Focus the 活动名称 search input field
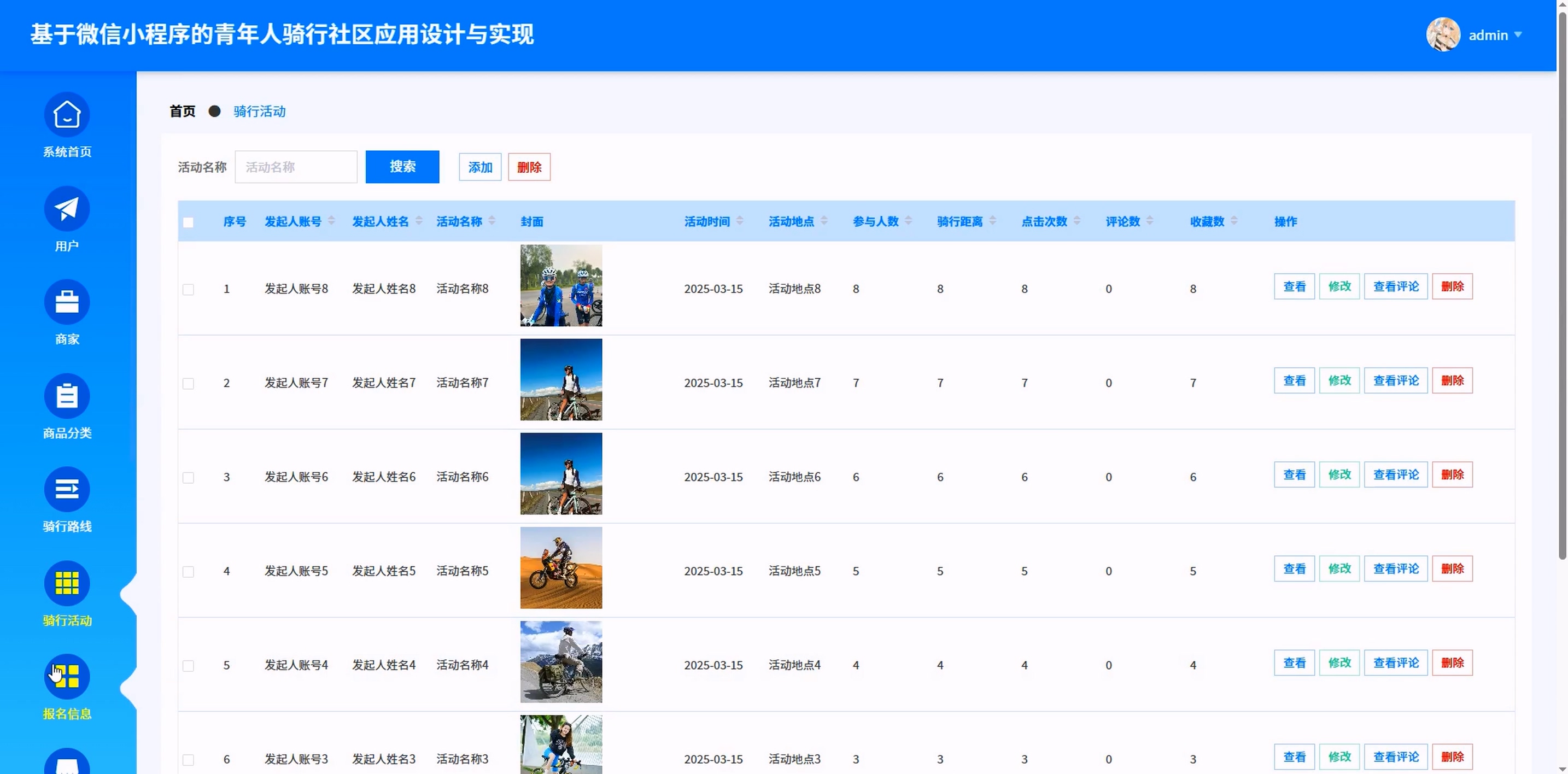This screenshot has width=1568, height=774. tap(296, 167)
